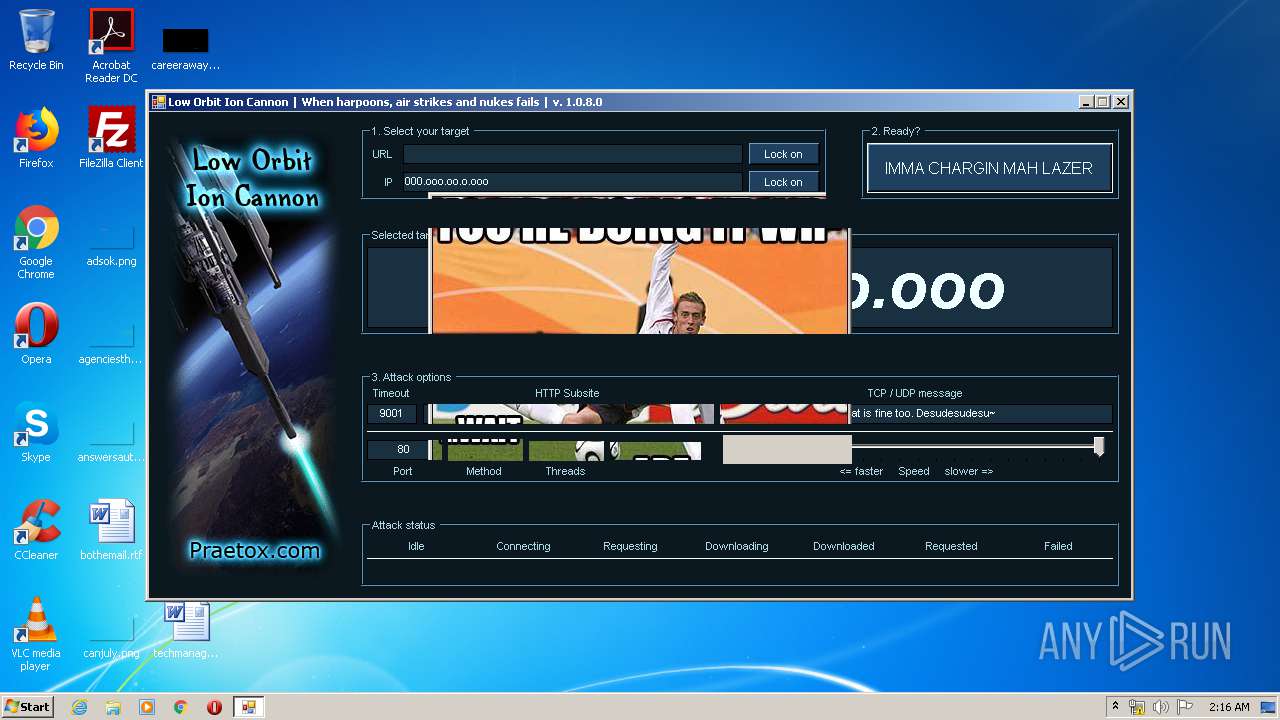This screenshot has width=1280, height=720.
Task: Launch CCleaner desktop shortcut
Action: [36, 530]
